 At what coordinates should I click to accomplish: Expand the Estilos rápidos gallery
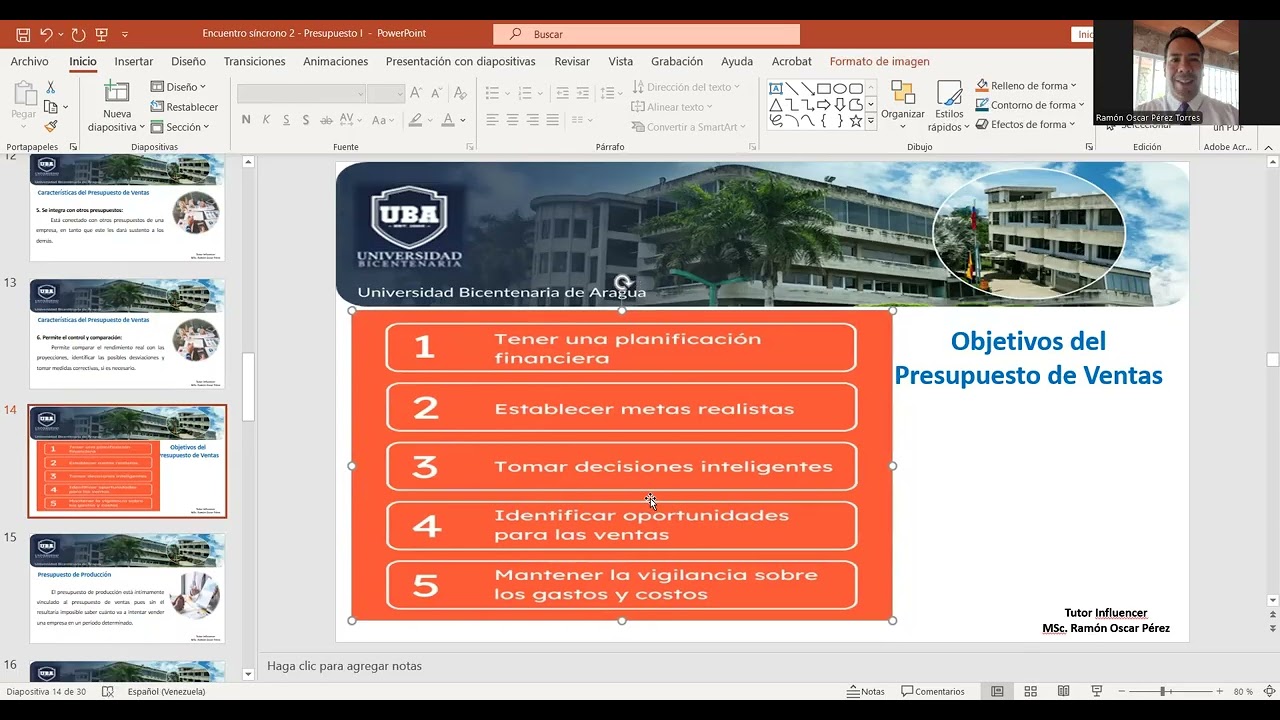pyautogui.click(x=949, y=106)
